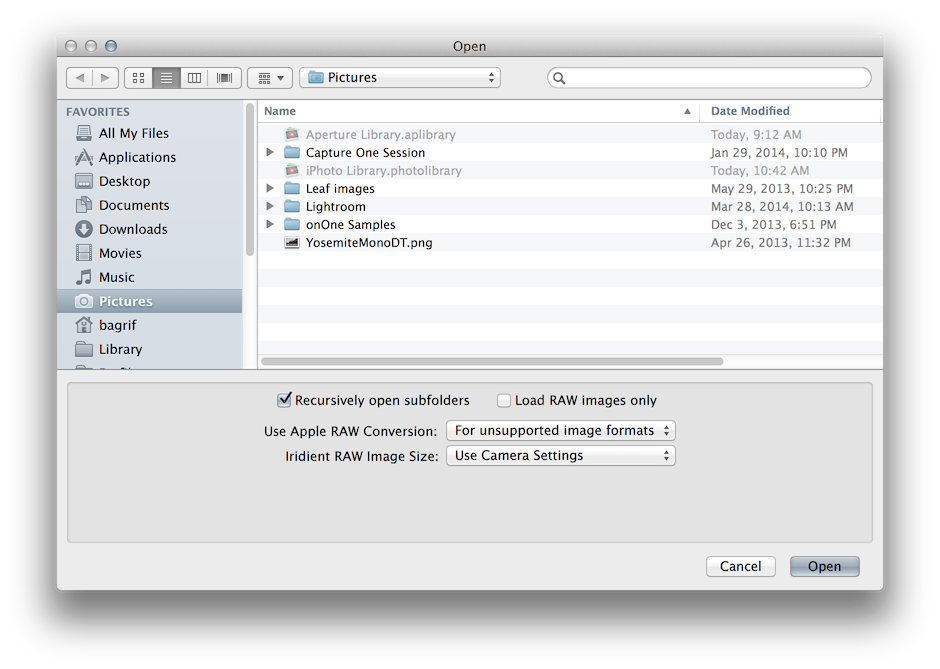Click the Open button
The width and height of the screenshot is (940, 669).
(824, 567)
